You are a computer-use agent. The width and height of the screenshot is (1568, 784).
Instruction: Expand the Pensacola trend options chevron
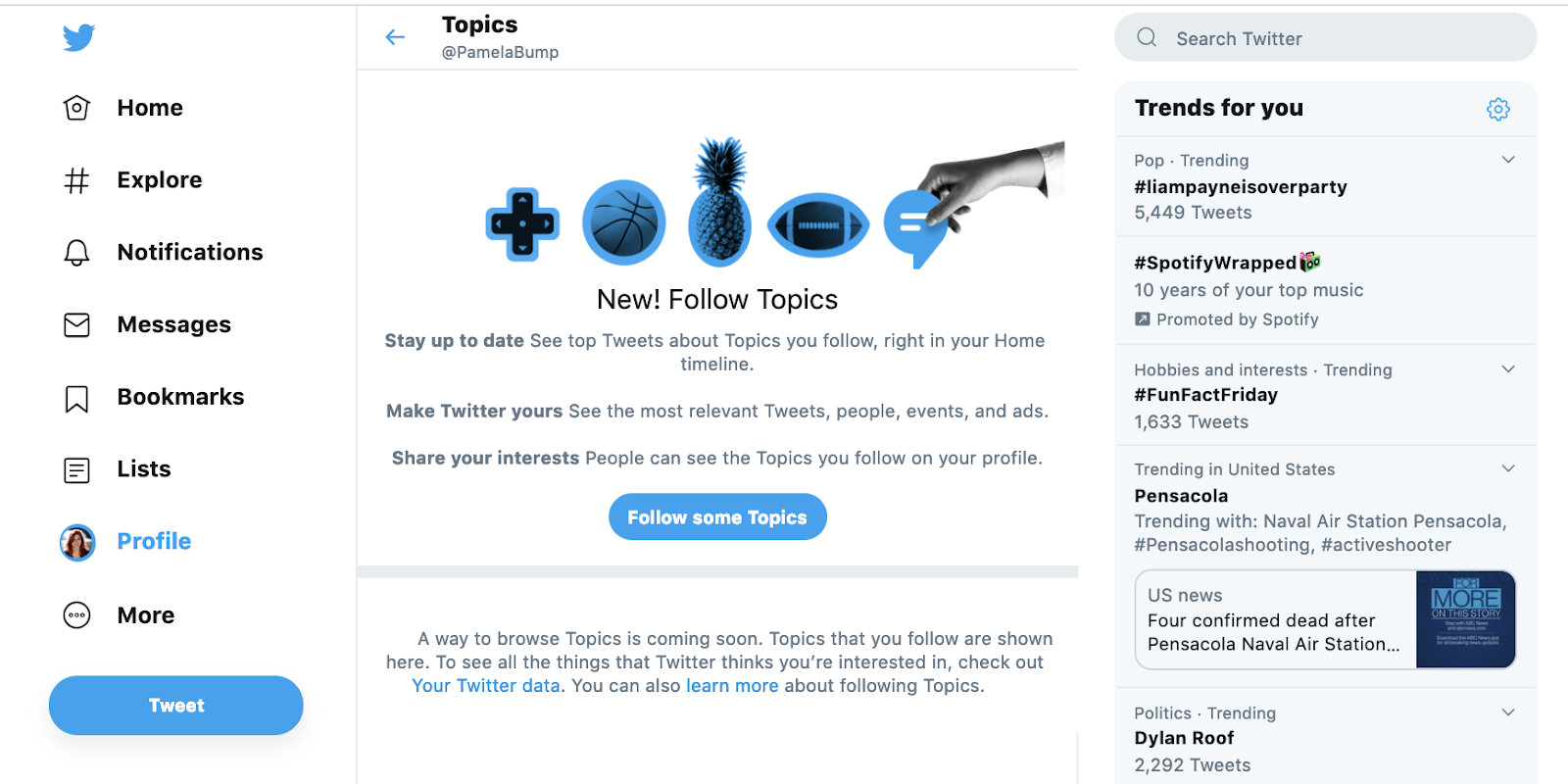1508,468
